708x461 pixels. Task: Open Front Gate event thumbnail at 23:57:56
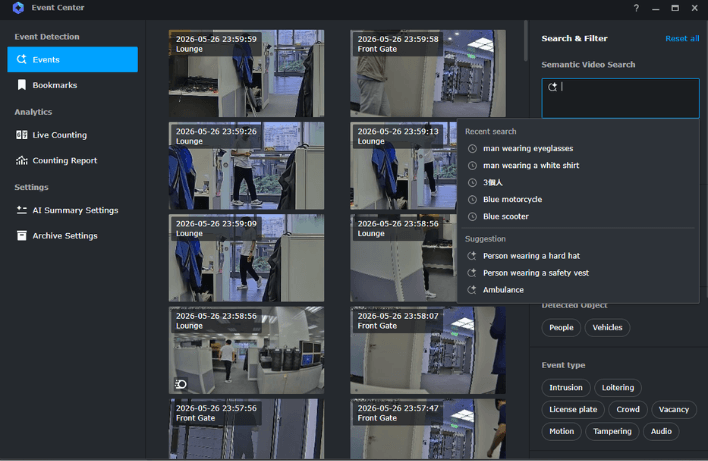coord(246,429)
